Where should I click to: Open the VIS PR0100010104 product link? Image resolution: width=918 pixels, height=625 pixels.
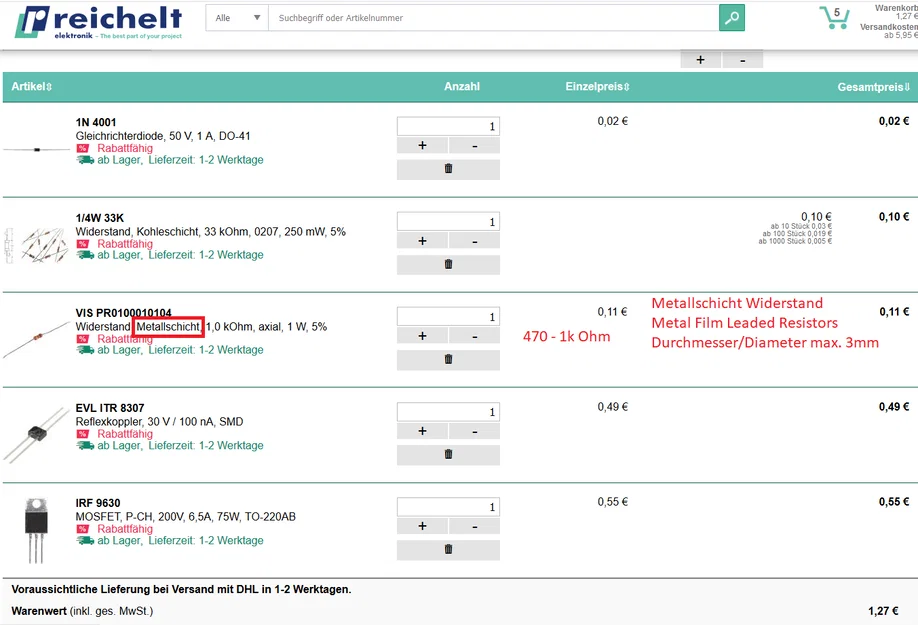[124, 313]
